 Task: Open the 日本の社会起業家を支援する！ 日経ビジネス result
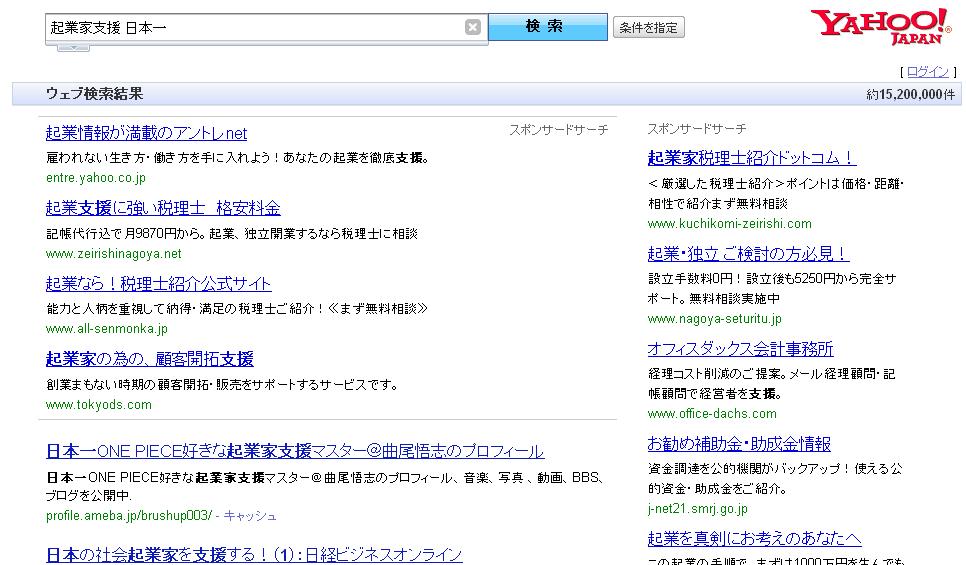click(x=254, y=555)
